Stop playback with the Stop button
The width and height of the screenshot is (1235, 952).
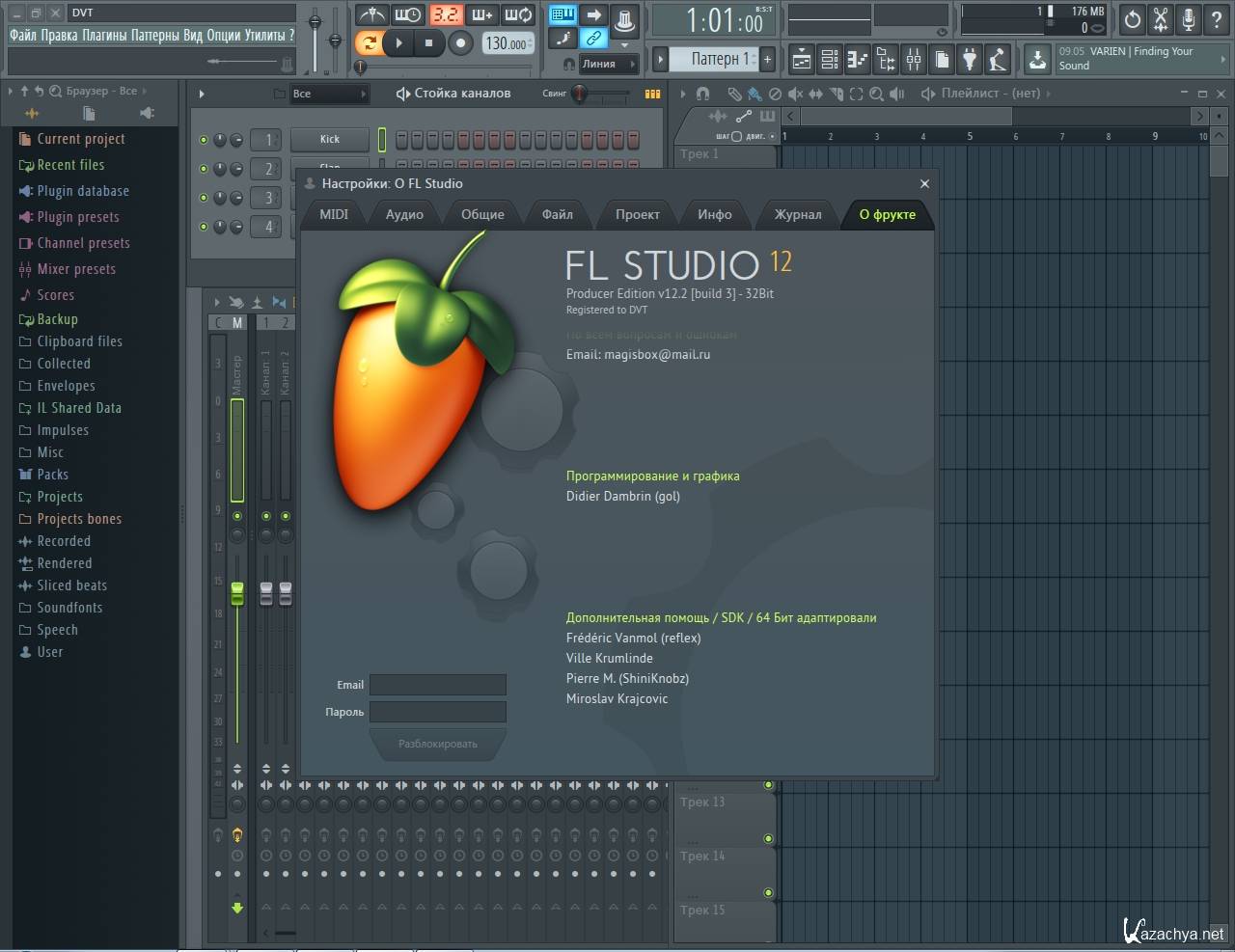429,42
